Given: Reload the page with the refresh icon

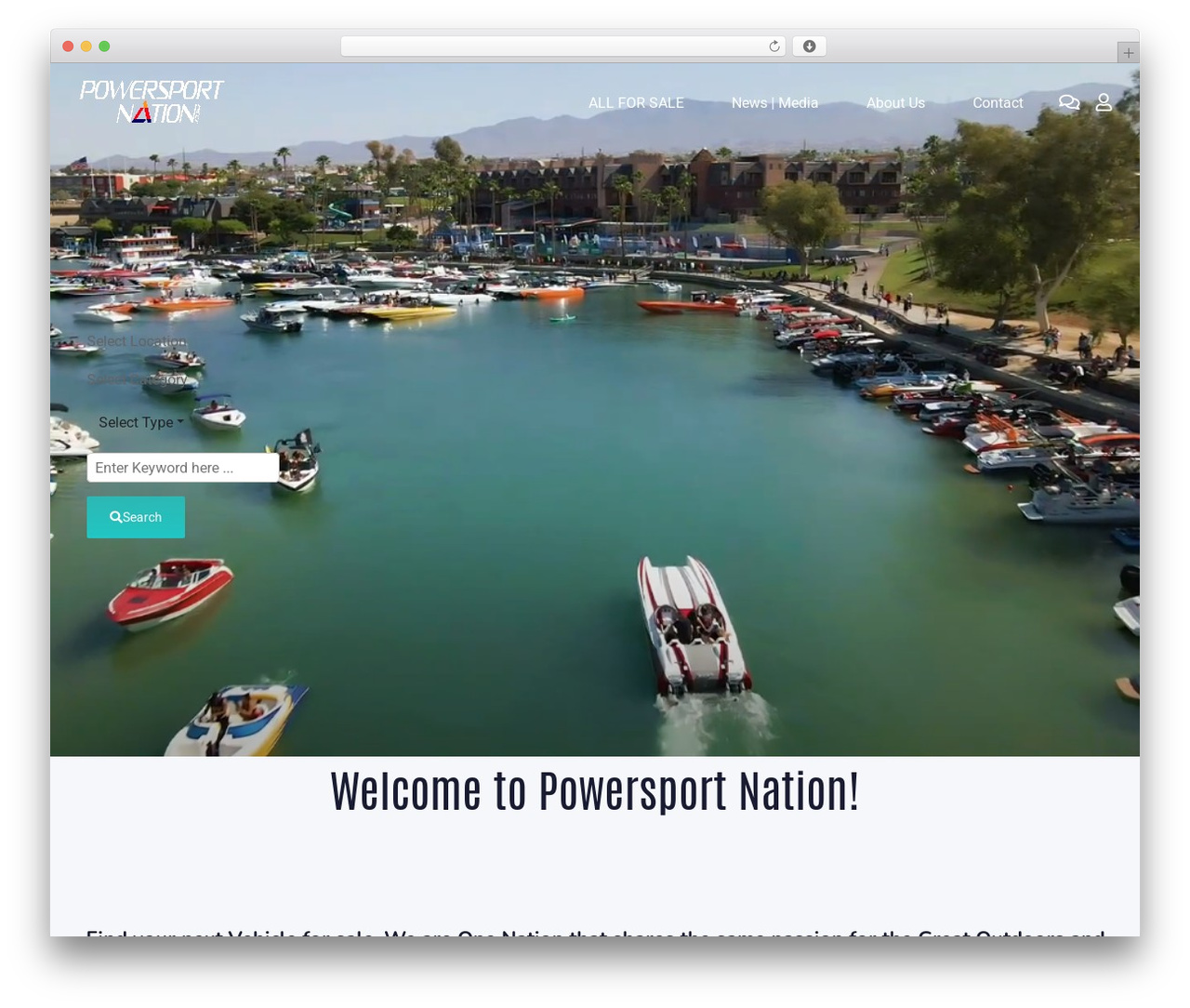Looking at the screenshot, I should (x=774, y=46).
